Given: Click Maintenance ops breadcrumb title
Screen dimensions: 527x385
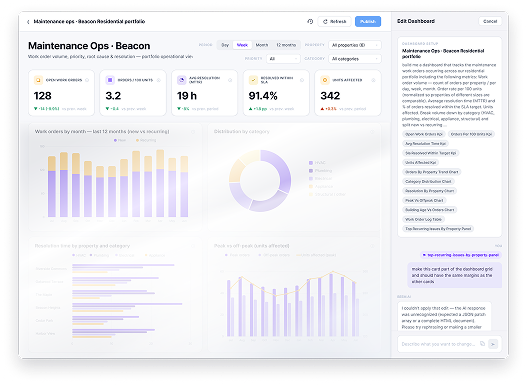Looking at the screenshot, I should [89, 22].
